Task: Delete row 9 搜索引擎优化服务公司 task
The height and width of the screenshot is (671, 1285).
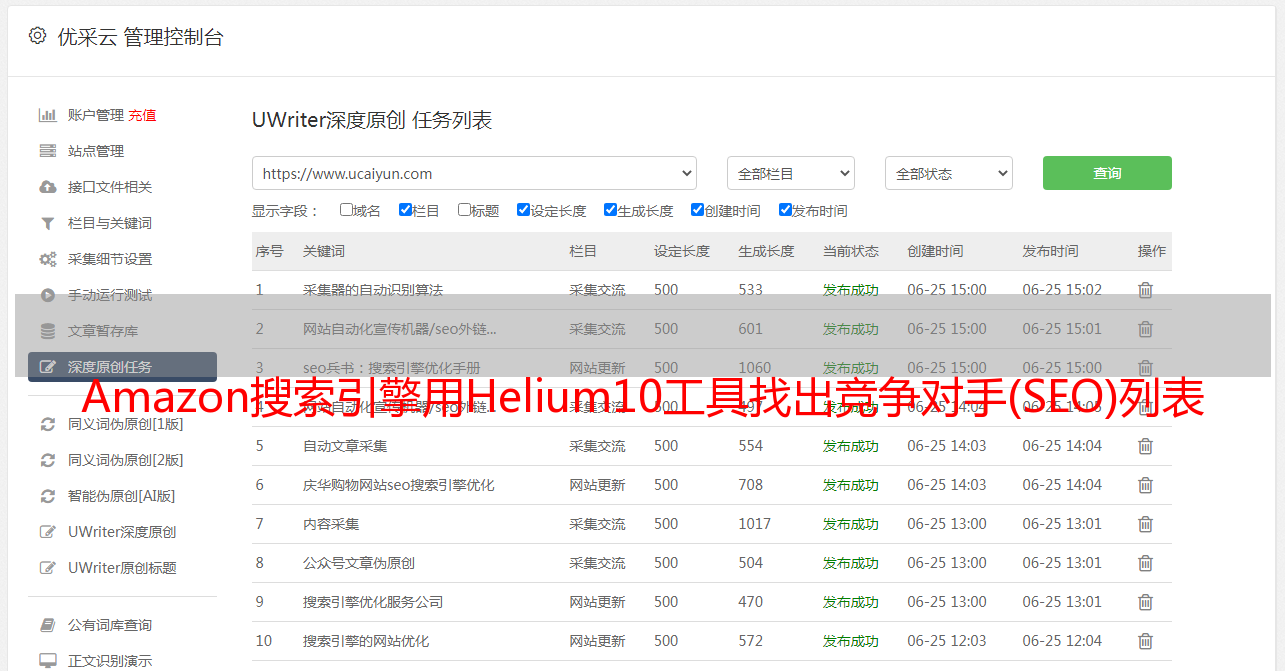Action: (x=1146, y=602)
